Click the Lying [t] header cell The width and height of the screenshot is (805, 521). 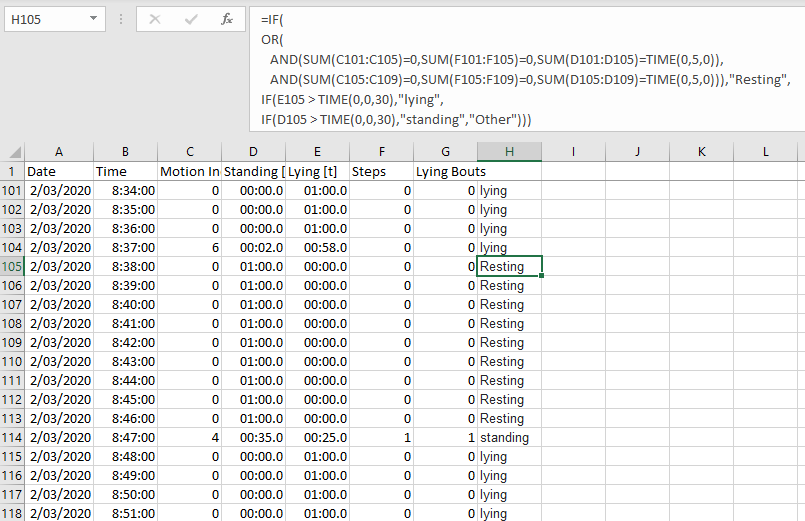[317, 171]
